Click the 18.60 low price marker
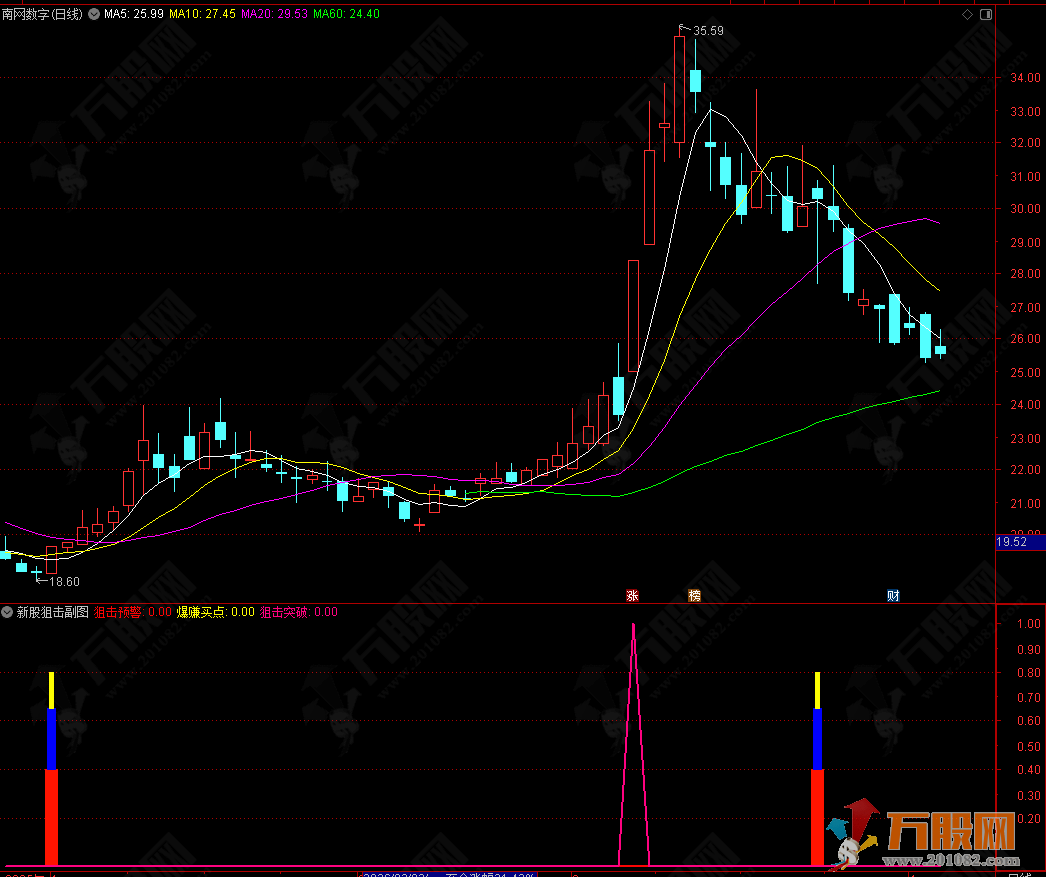The height and width of the screenshot is (877, 1046). coord(63,581)
